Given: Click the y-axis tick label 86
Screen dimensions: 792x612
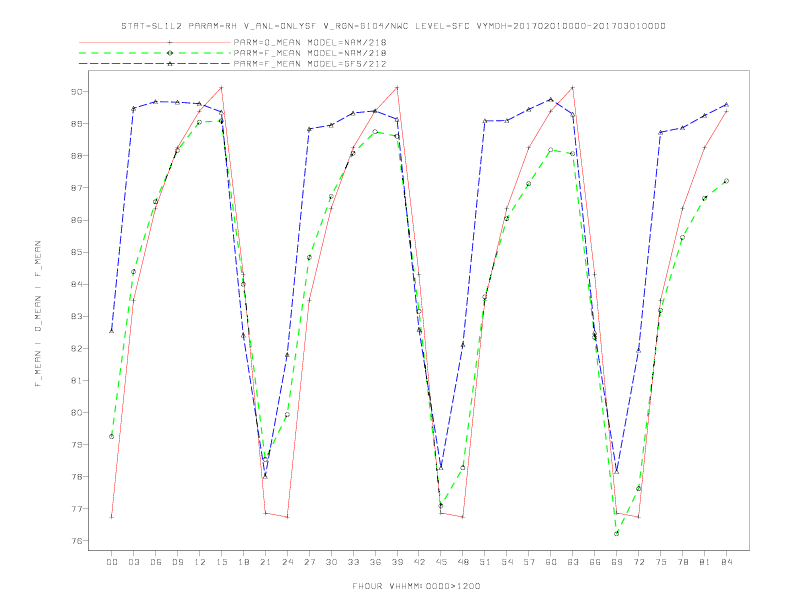Looking at the screenshot, I should (76, 220).
